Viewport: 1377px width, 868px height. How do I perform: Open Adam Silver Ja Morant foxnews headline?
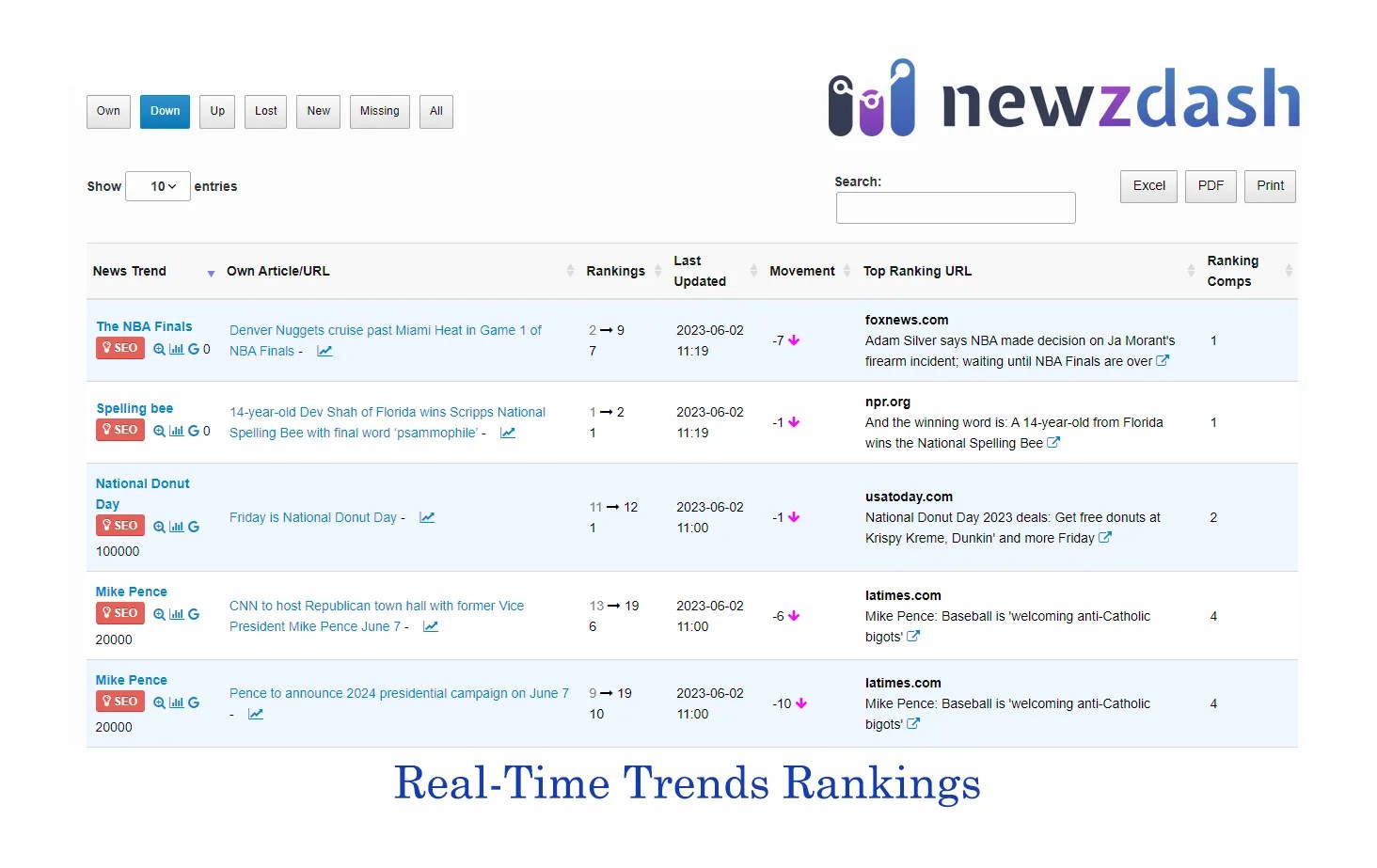point(1021,351)
